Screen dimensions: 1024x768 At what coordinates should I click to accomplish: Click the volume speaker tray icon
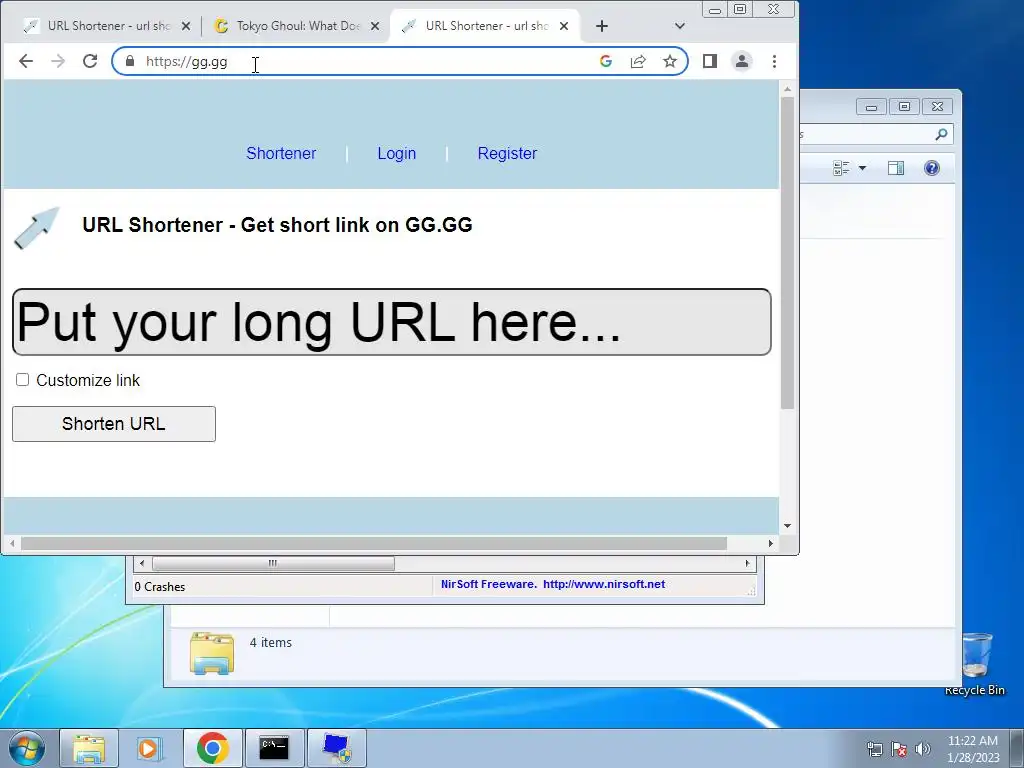coord(922,749)
